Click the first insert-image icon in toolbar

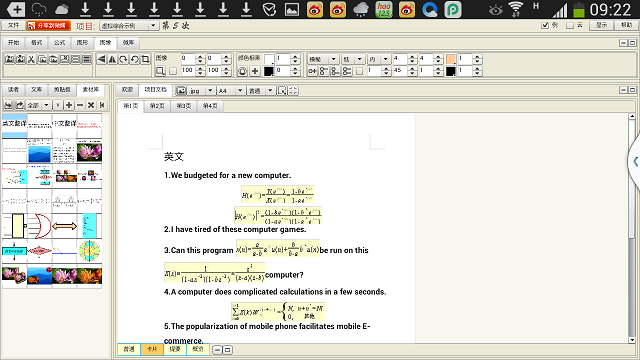tap(9, 59)
